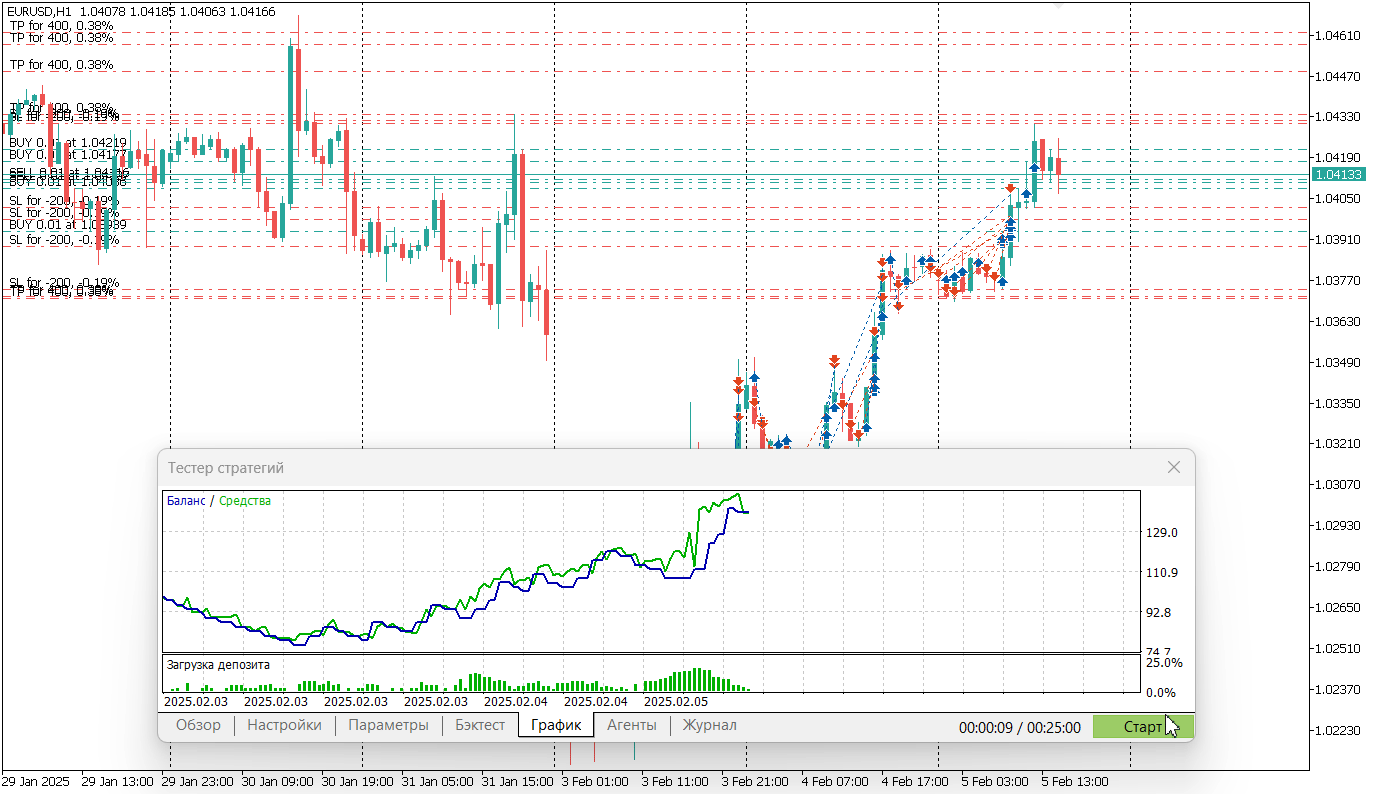The height and width of the screenshot is (794, 1379).
Task: Click the elapsed time display 00:00:09 / 00:25:00
Action: [x=1022, y=729]
